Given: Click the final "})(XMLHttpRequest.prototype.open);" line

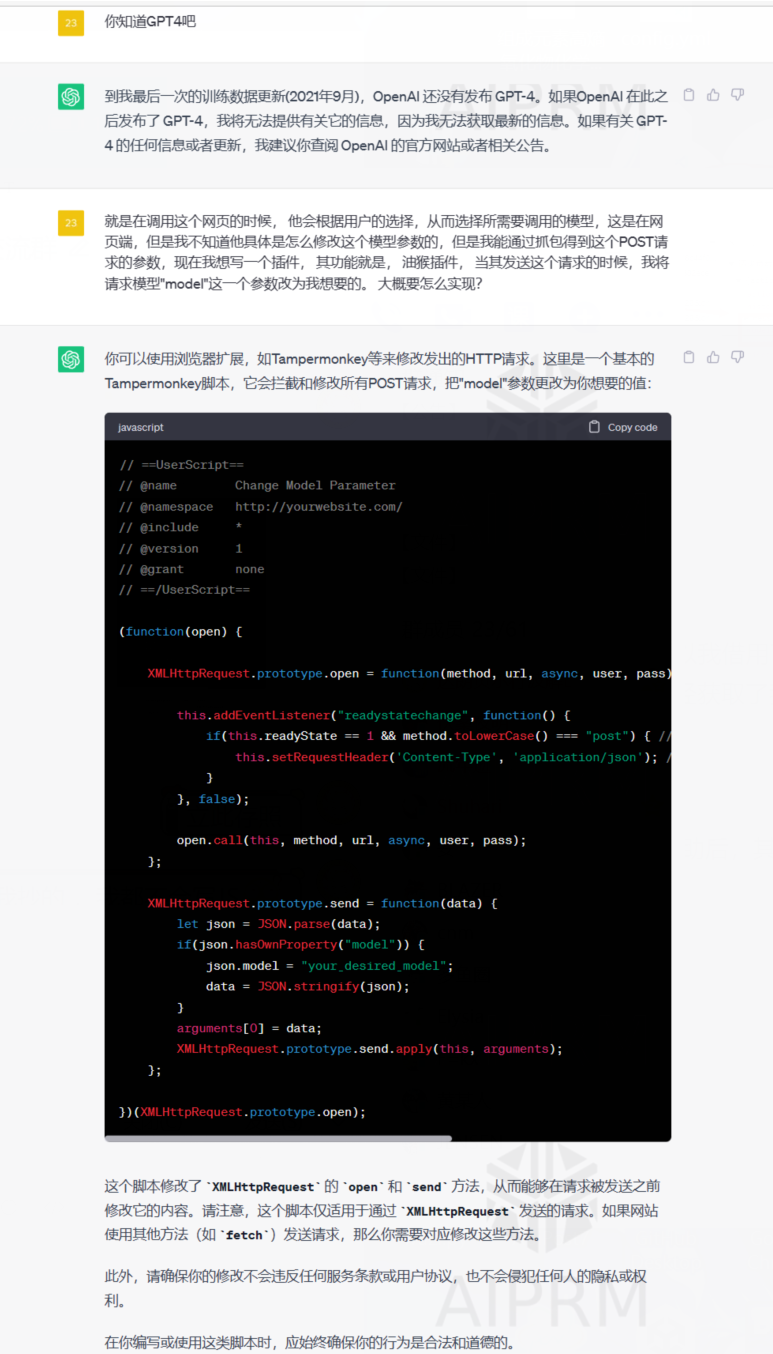Looking at the screenshot, I should point(242,1112).
